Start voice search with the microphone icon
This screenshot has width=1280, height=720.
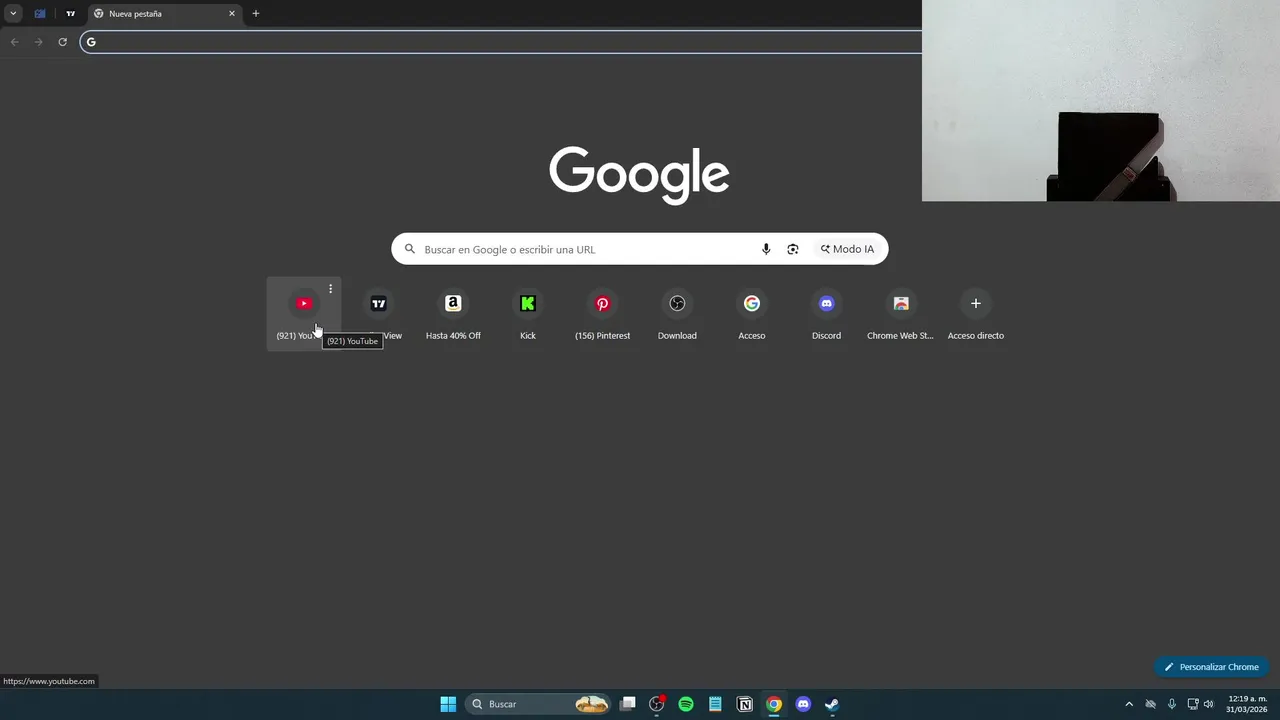[766, 249]
